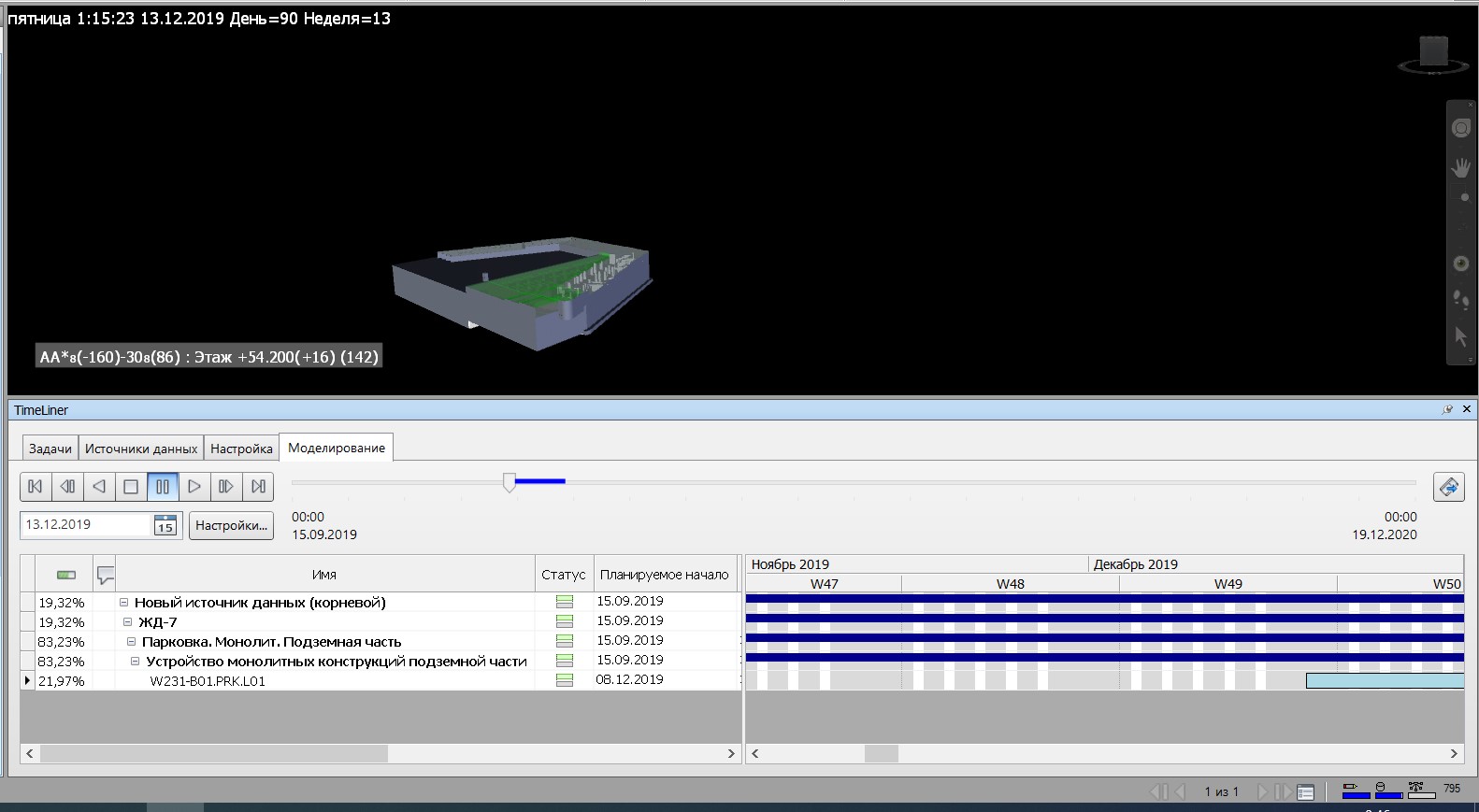Screen dimensions: 1479x812
Task: Collapse the Новый источник данных (корневой) node
Action: (123, 602)
